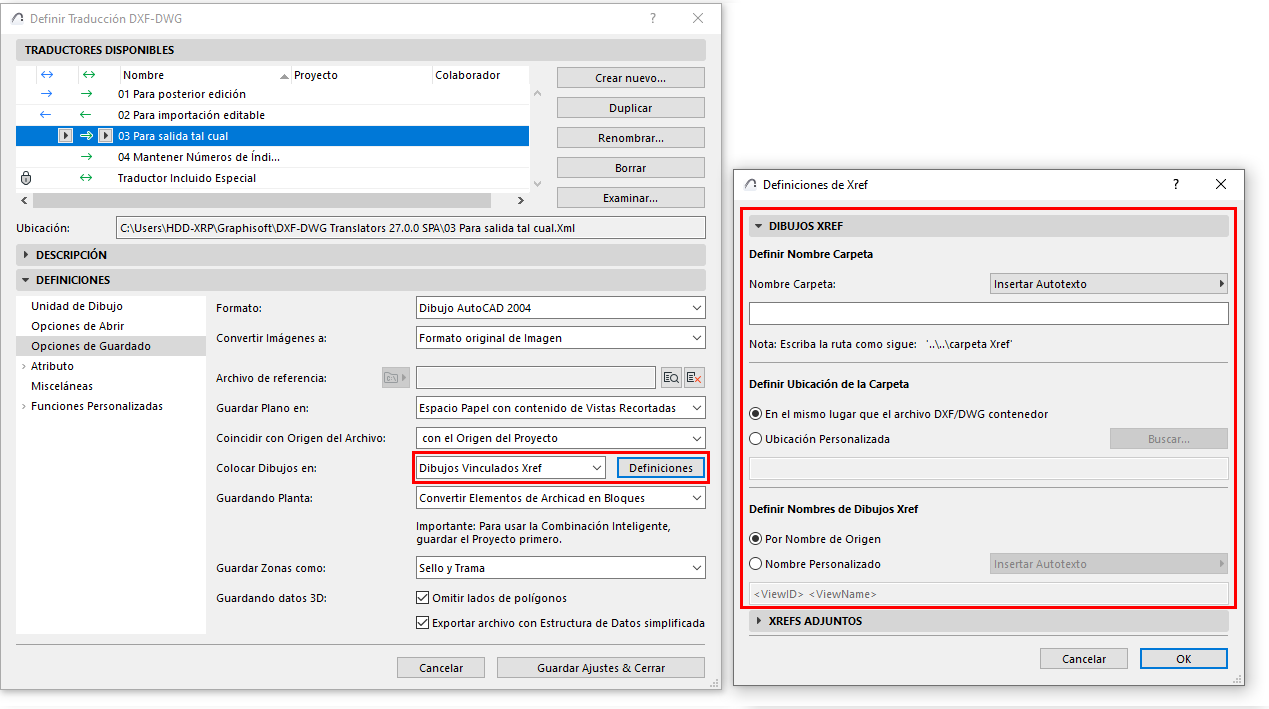Click the remove reference file icon
The width and height of the screenshot is (1269, 709).
(x=695, y=377)
